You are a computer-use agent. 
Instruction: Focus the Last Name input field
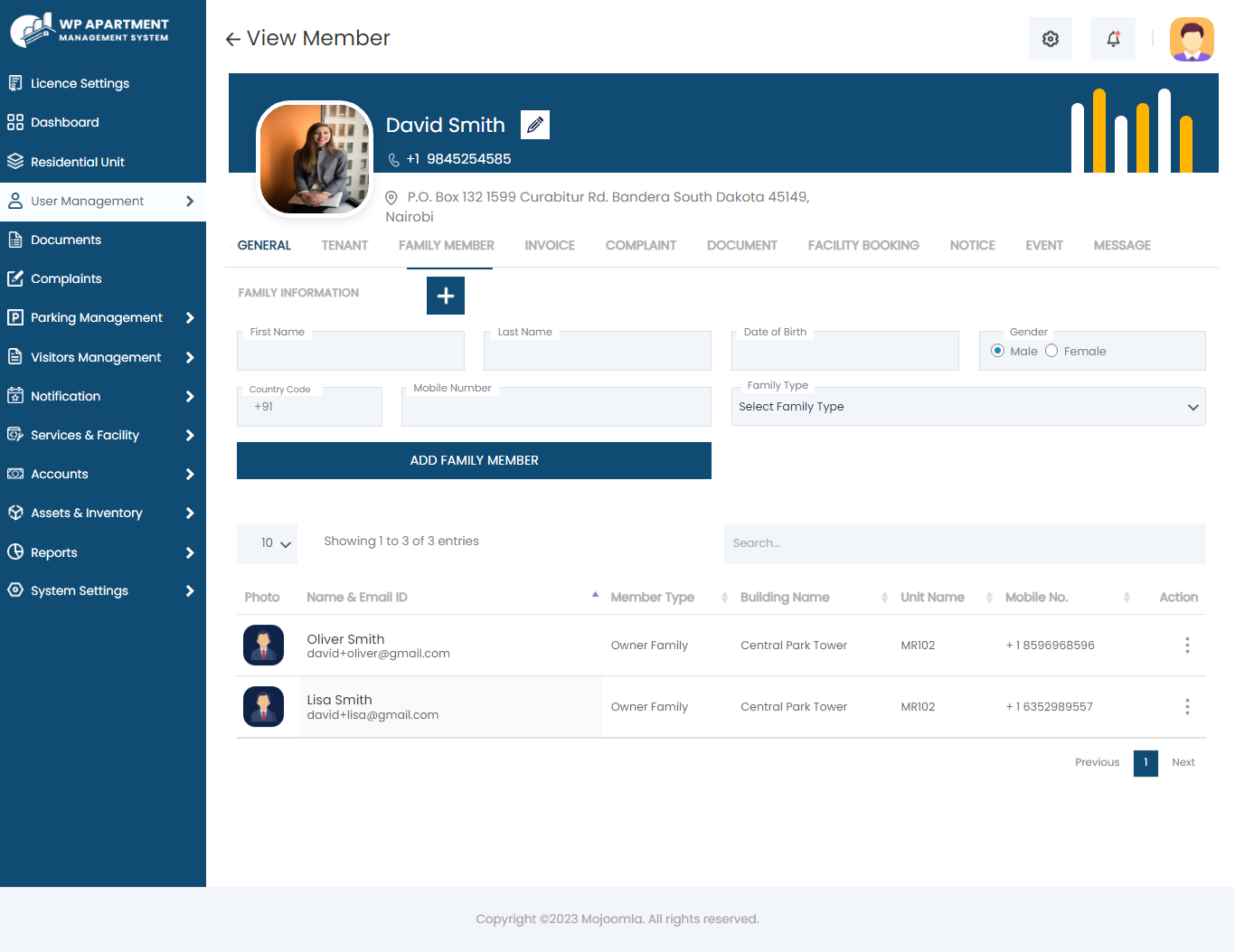click(x=598, y=351)
